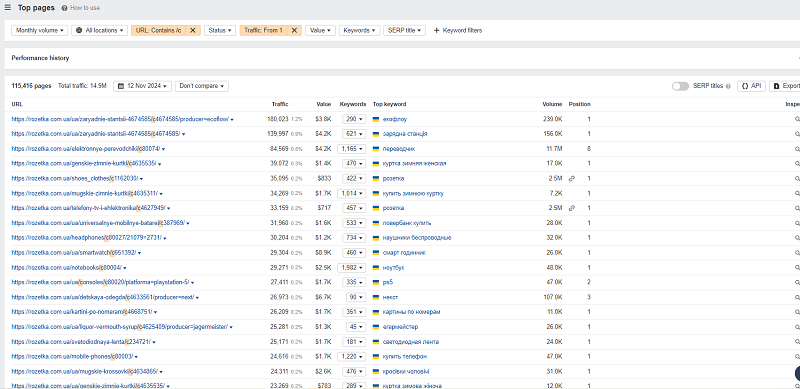This screenshot has width=800, height=389.
Task: Sort by the Value column header
Action: coord(323,104)
